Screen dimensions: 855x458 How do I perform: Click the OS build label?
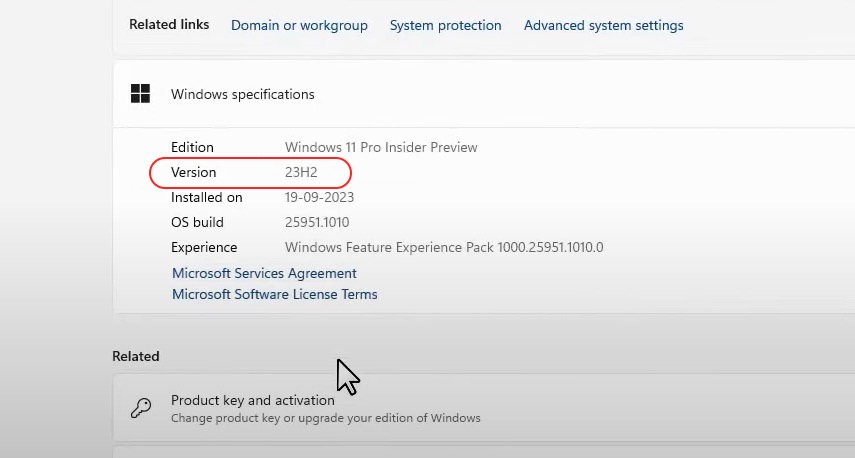tap(197, 222)
